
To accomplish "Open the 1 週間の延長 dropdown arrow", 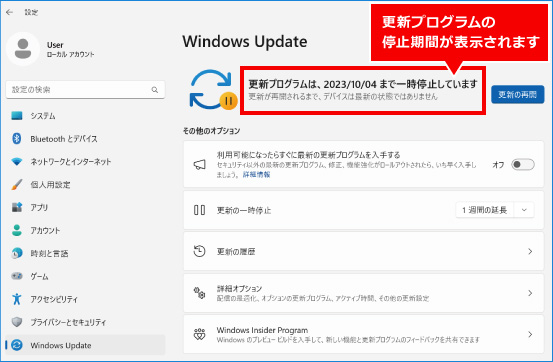I will point(524,210).
